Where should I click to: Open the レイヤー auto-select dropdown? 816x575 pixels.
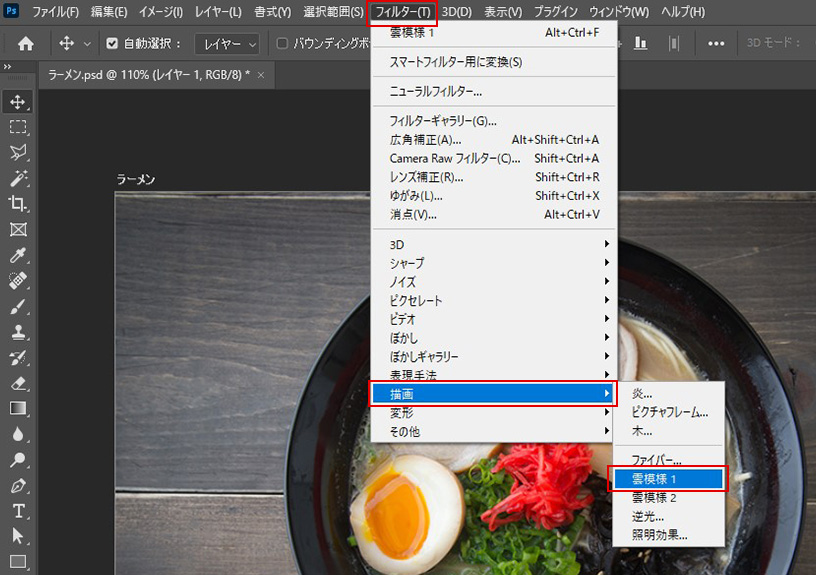(x=227, y=44)
